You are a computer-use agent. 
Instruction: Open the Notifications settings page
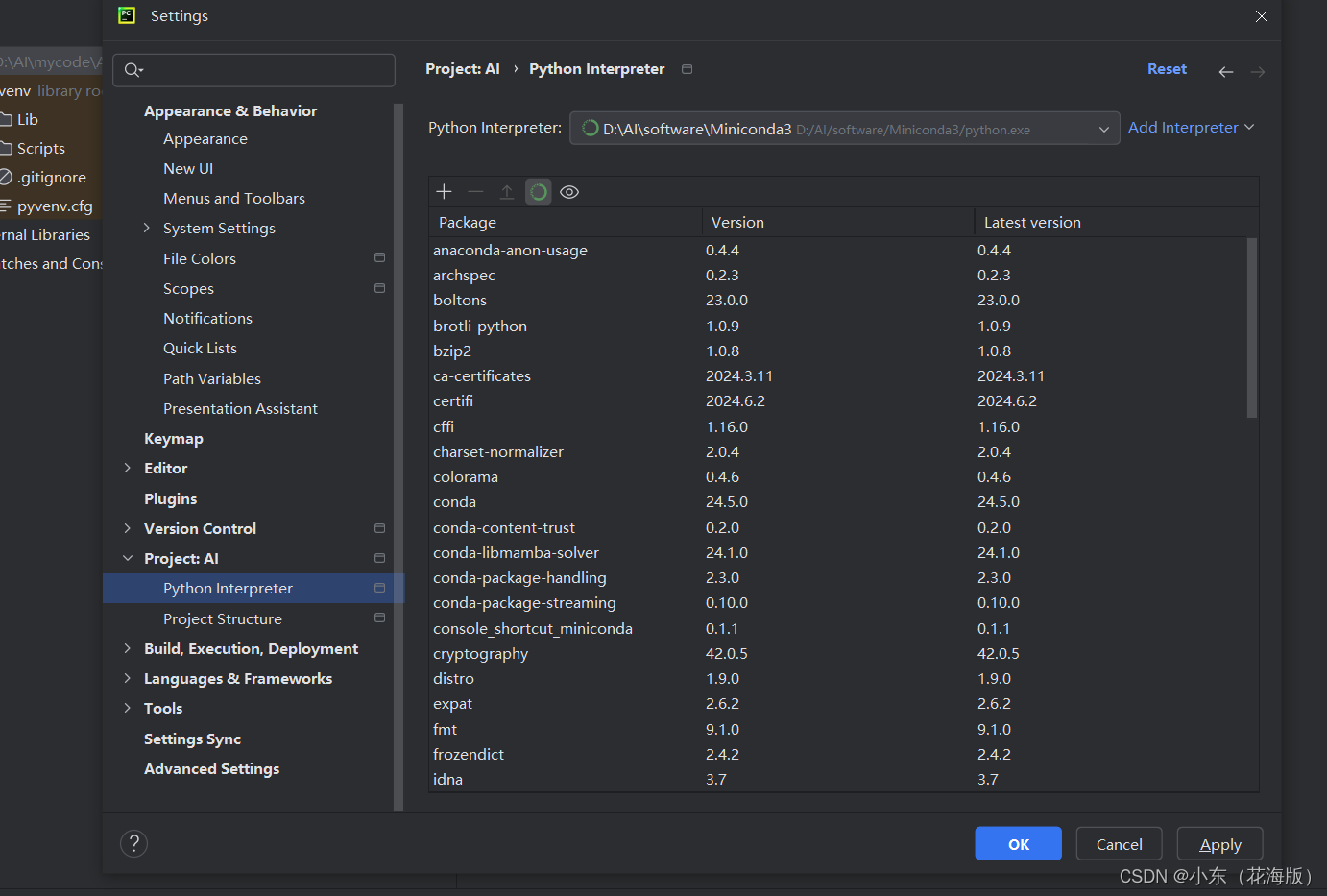tap(207, 319)
